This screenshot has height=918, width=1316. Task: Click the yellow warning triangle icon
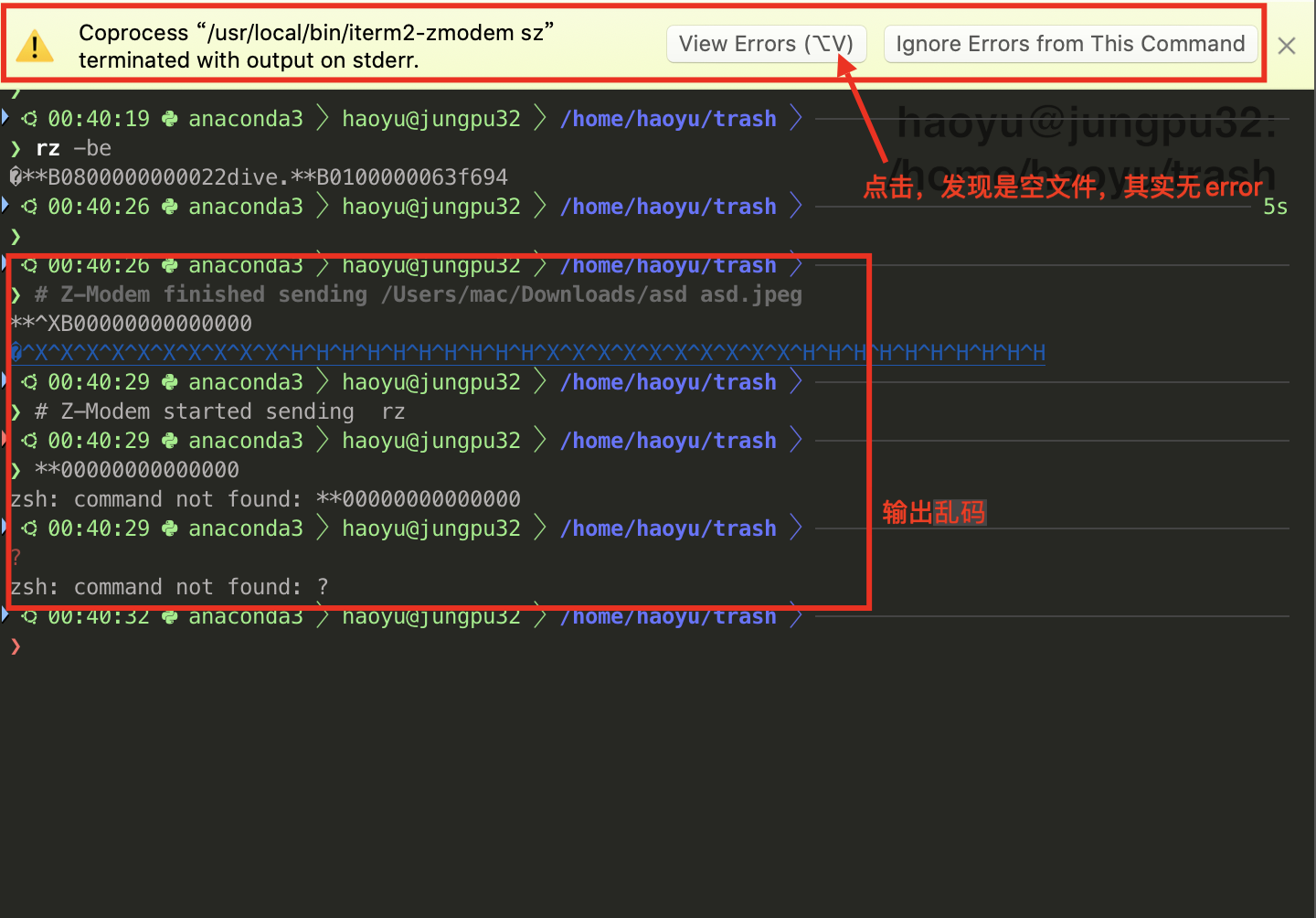tap(35, 46)
